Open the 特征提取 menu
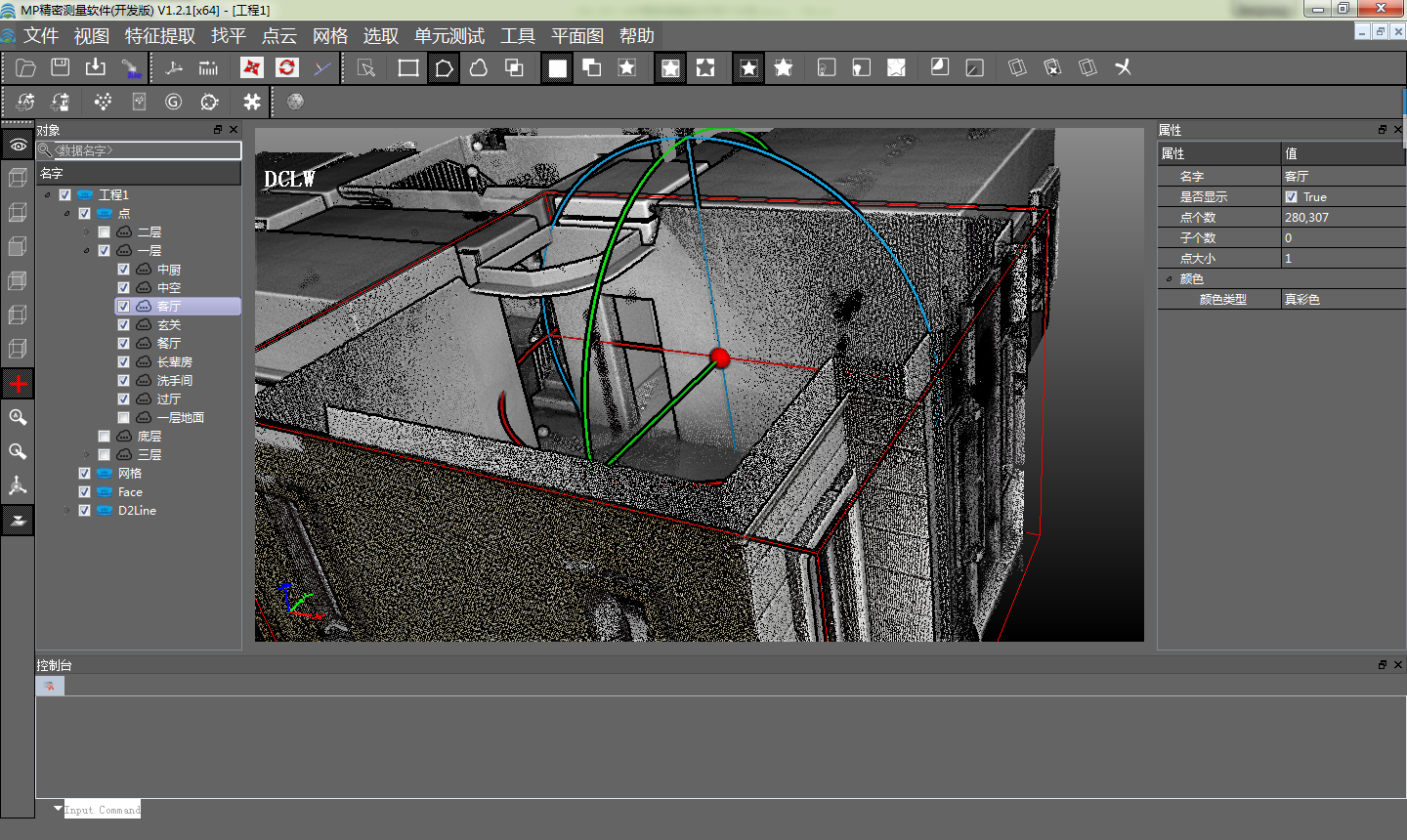This screenshot has width=1407, height=840. [x=160, y=36]
